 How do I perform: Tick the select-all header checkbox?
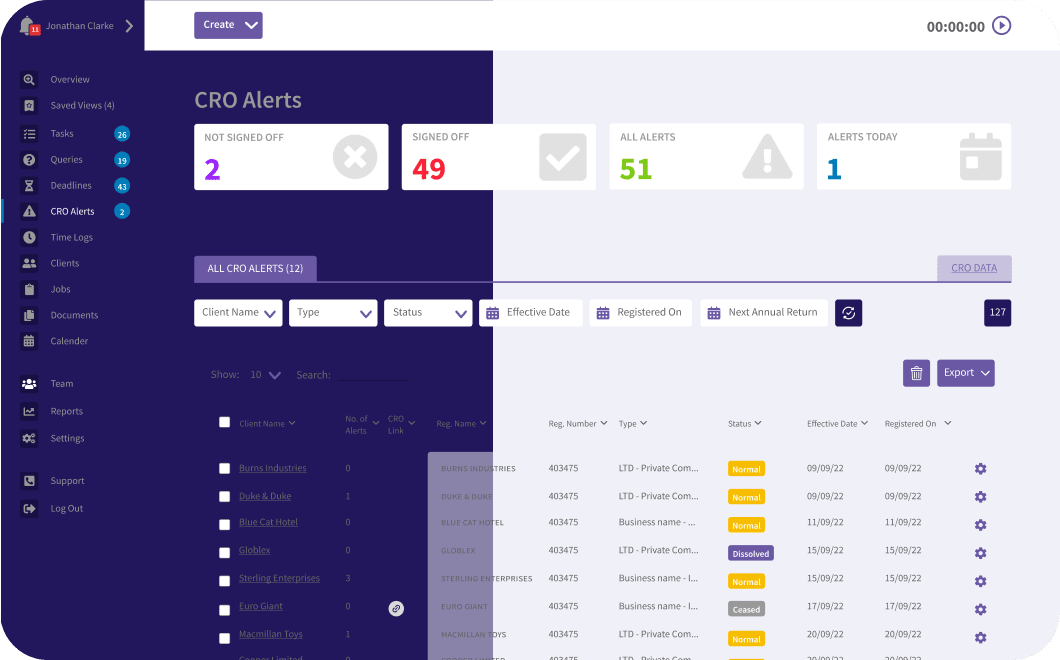click(x=224, y=423)
